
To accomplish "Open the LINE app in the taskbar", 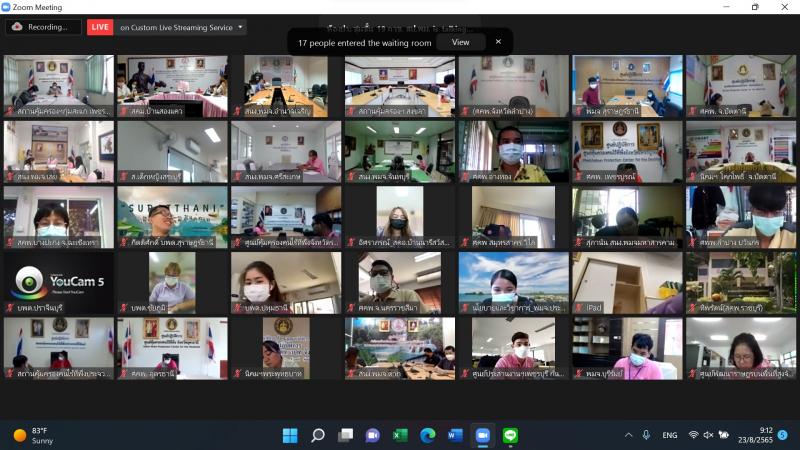I will (x=510, y=435).
